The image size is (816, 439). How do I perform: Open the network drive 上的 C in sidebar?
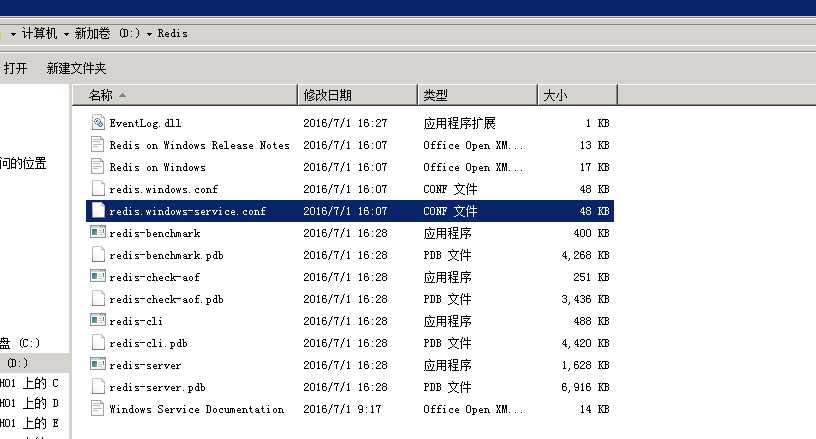(x=29, y=383)
